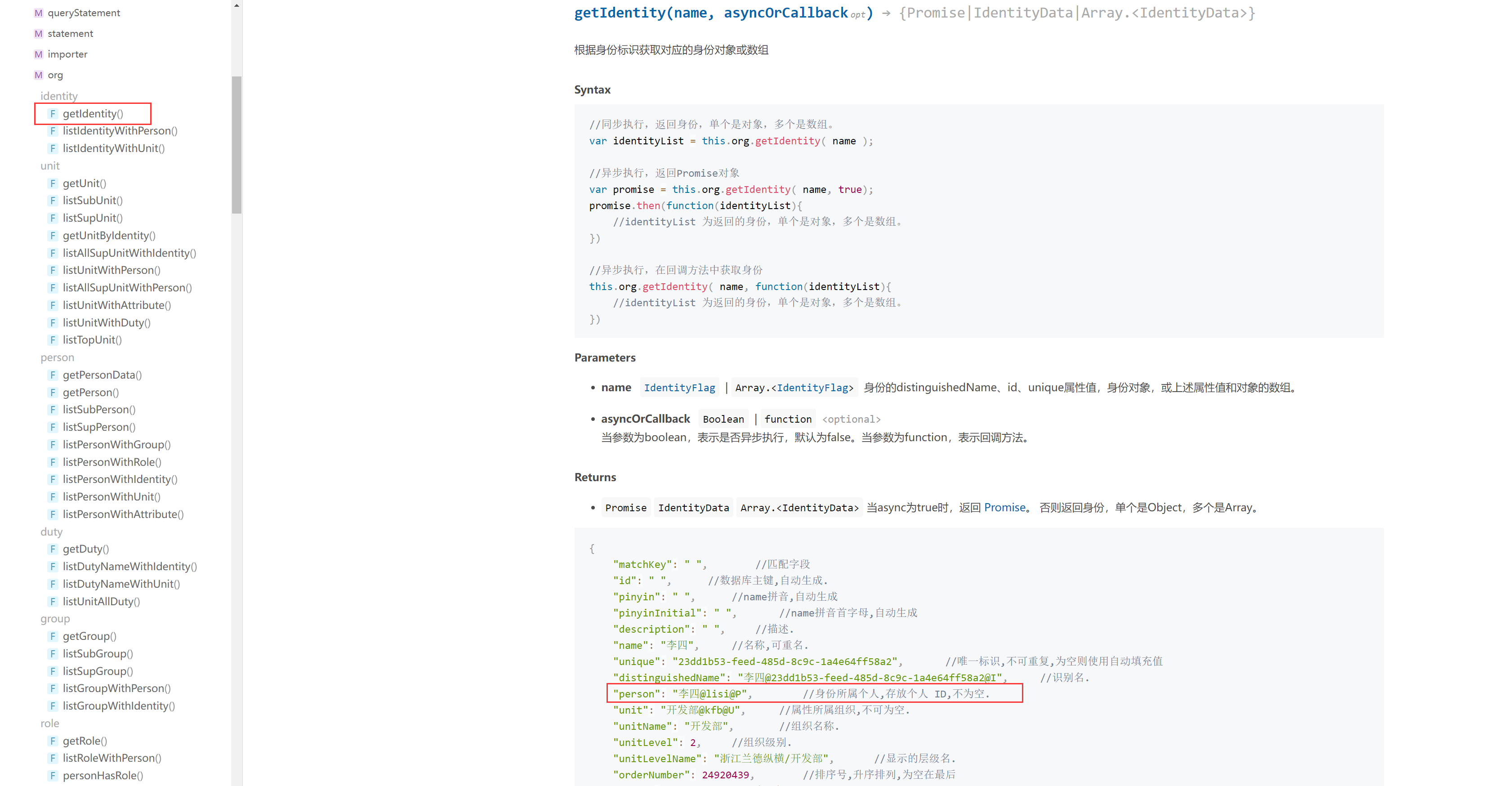Click the M icon next to importer
1512x786 pixels.
click(38, 54)
